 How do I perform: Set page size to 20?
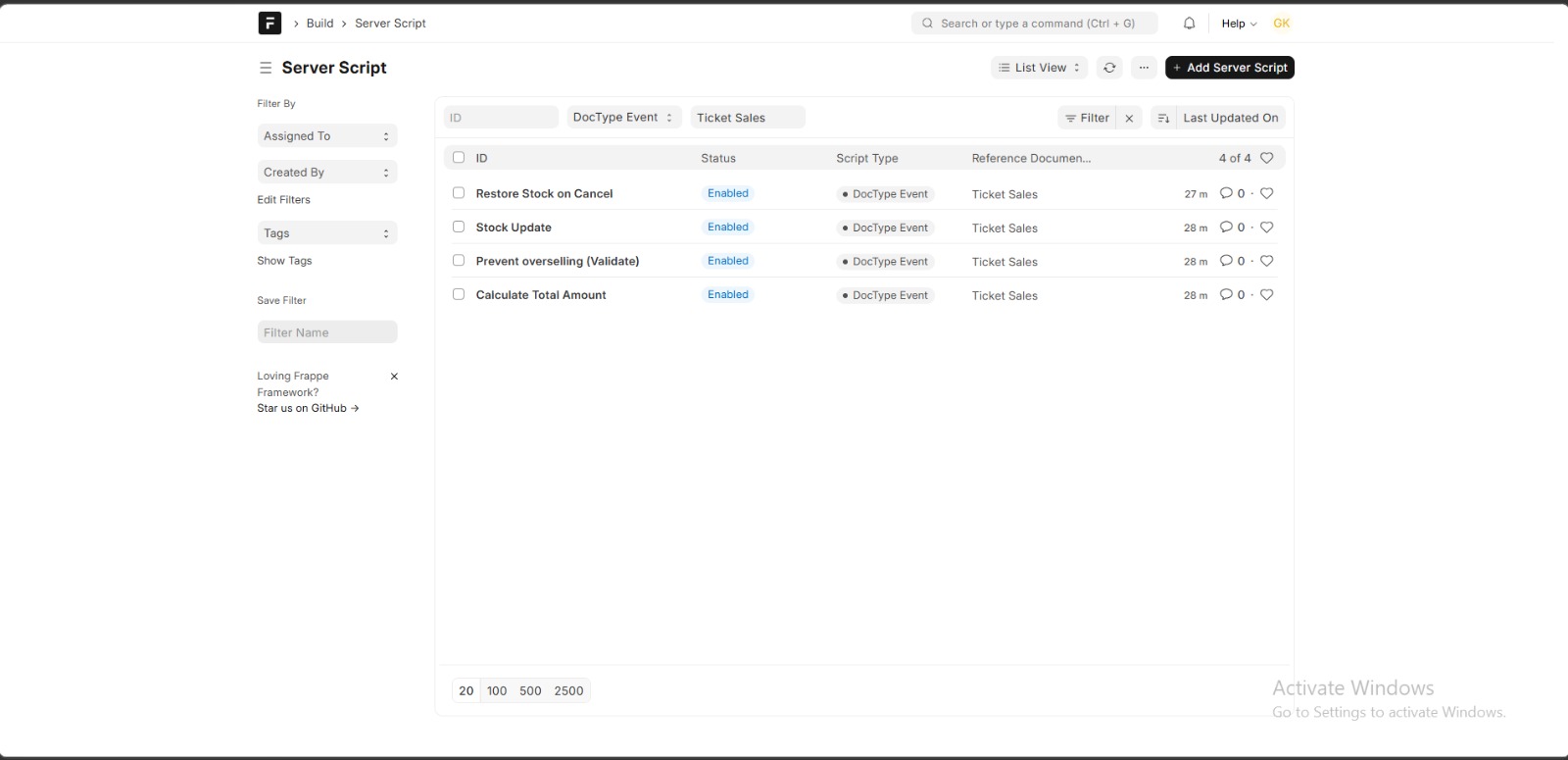pyautogui.click(x=466, y=691)
